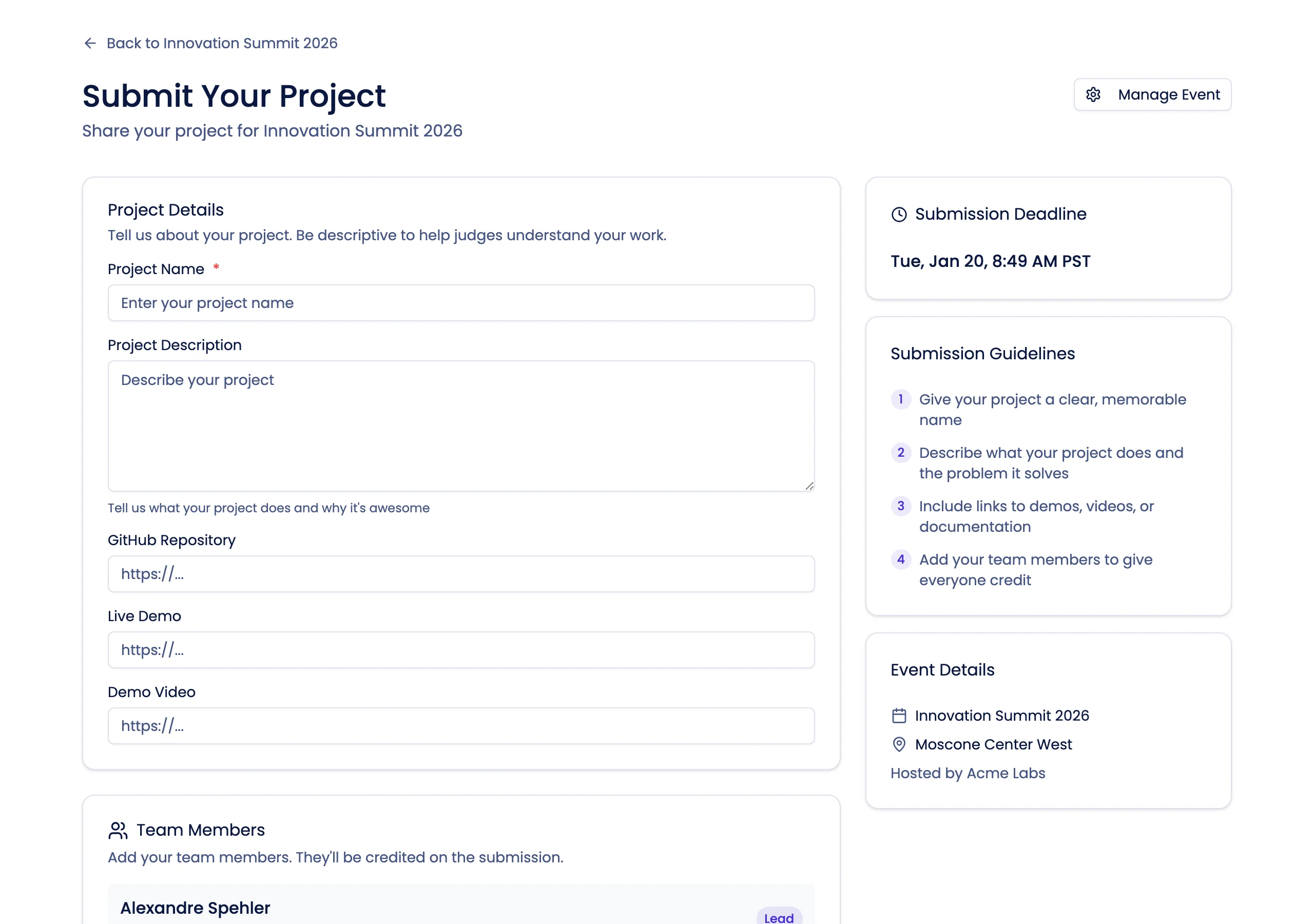Click the calendar icon next to Innovation Summit 2026
The image size is (1314, 924).
(899, 716)
